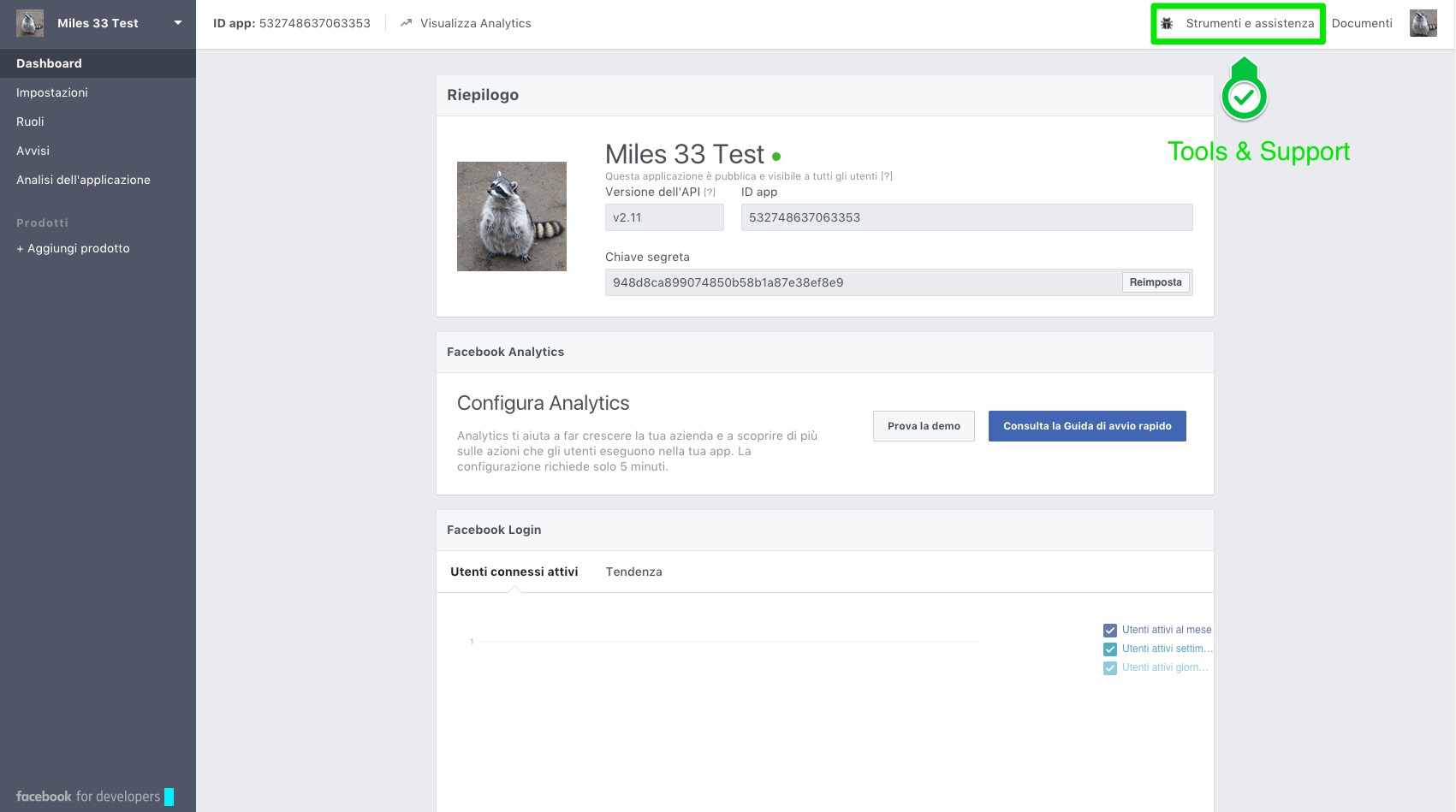Switch to the Tendenza tab

pos(633,572)
